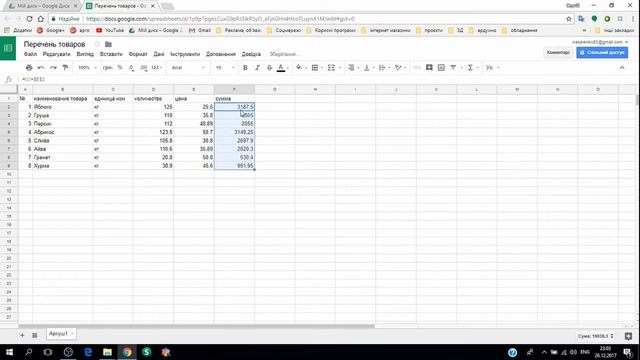
Task: Collapse the menus with the up arrow
Action: pos(622,68)
